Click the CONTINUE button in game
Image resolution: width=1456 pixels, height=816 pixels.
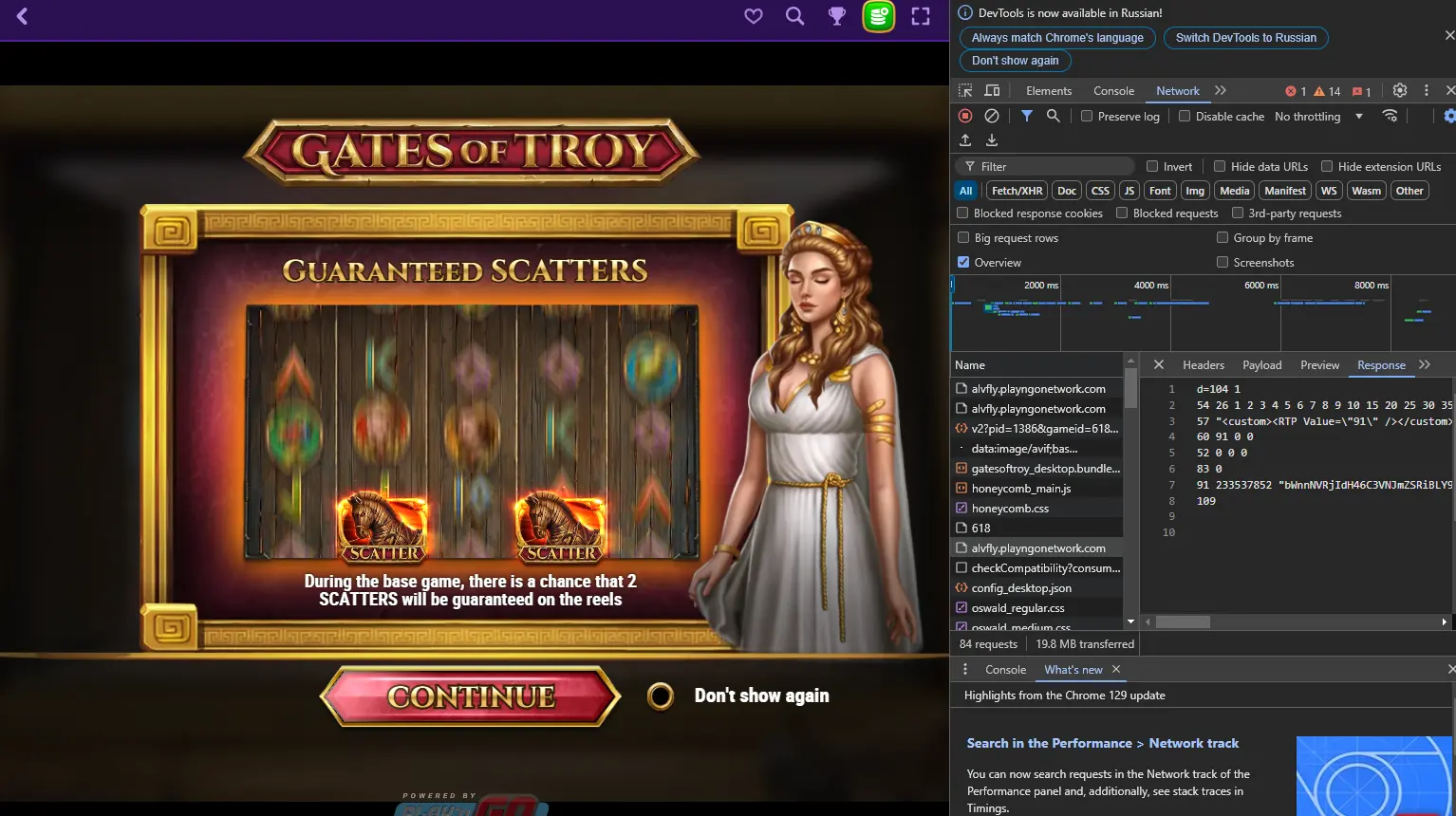tap(471, 695)
